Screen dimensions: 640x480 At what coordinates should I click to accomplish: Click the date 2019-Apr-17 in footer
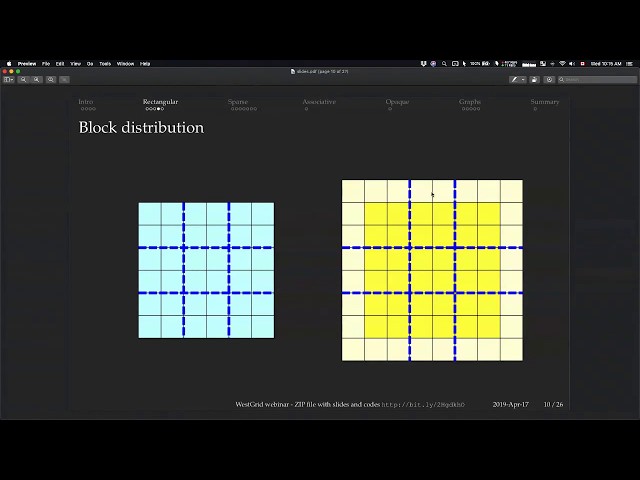click(x=511, y=404)
